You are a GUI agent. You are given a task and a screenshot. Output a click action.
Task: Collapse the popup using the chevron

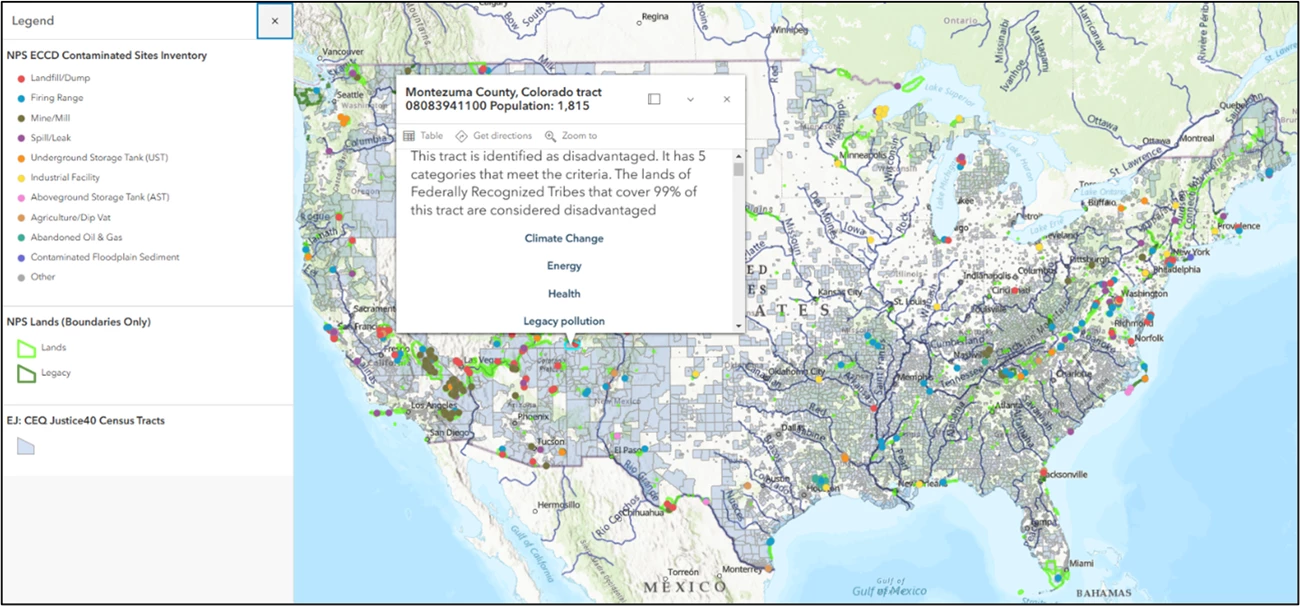pyautogui.click(x=690, y=99)
